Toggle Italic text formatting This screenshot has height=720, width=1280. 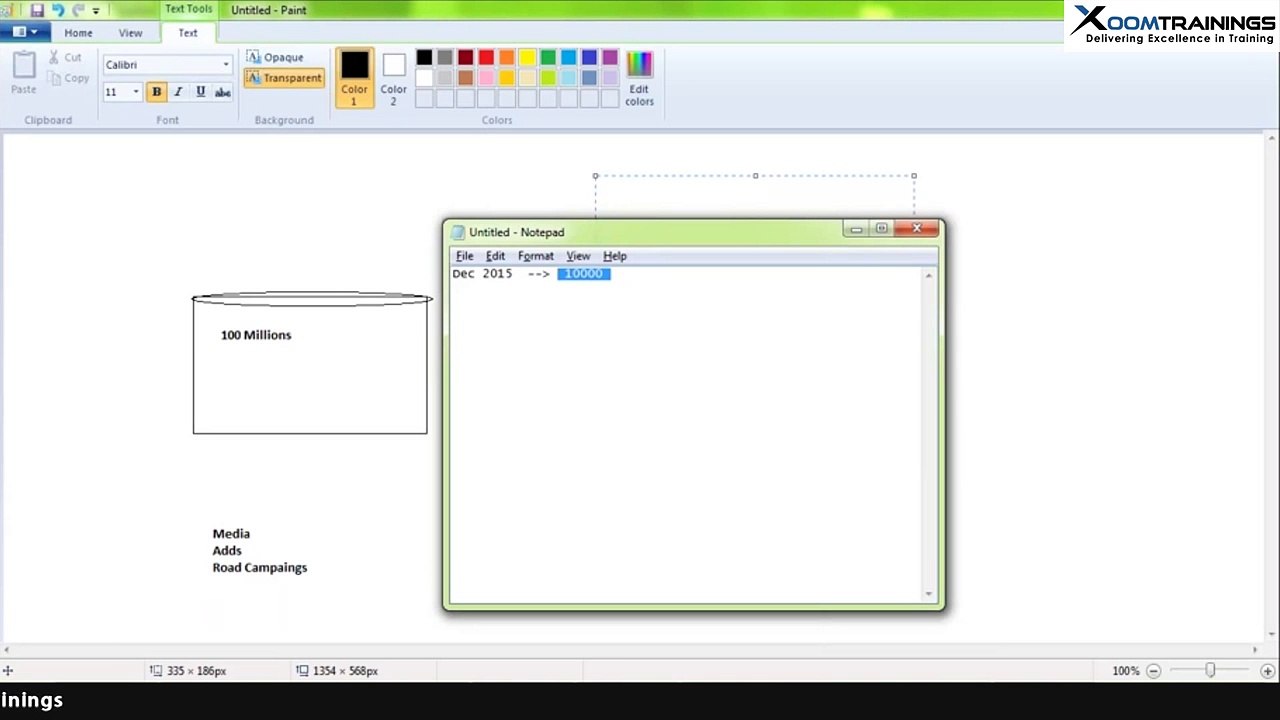click(x=178, y=92)
